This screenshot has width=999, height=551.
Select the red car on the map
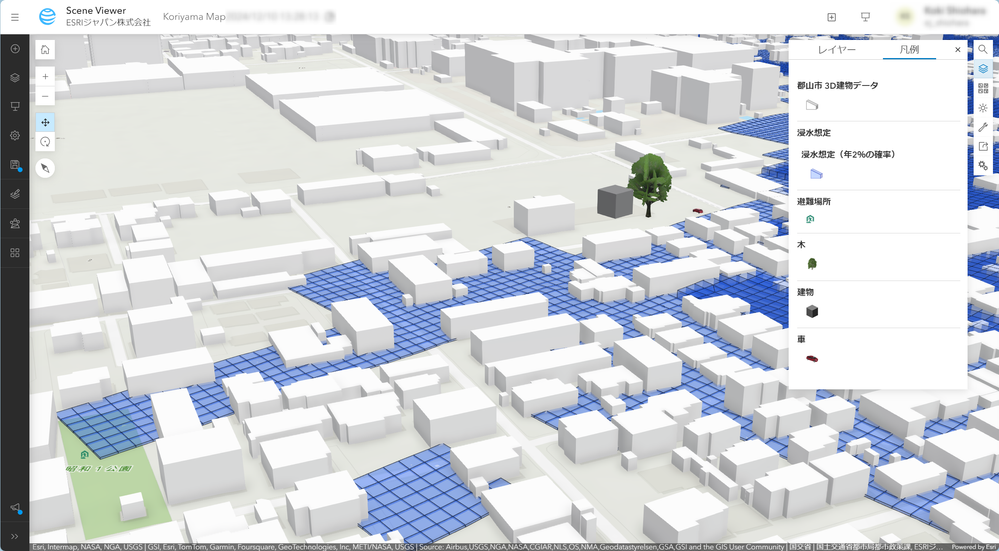(x=698, y=210)
